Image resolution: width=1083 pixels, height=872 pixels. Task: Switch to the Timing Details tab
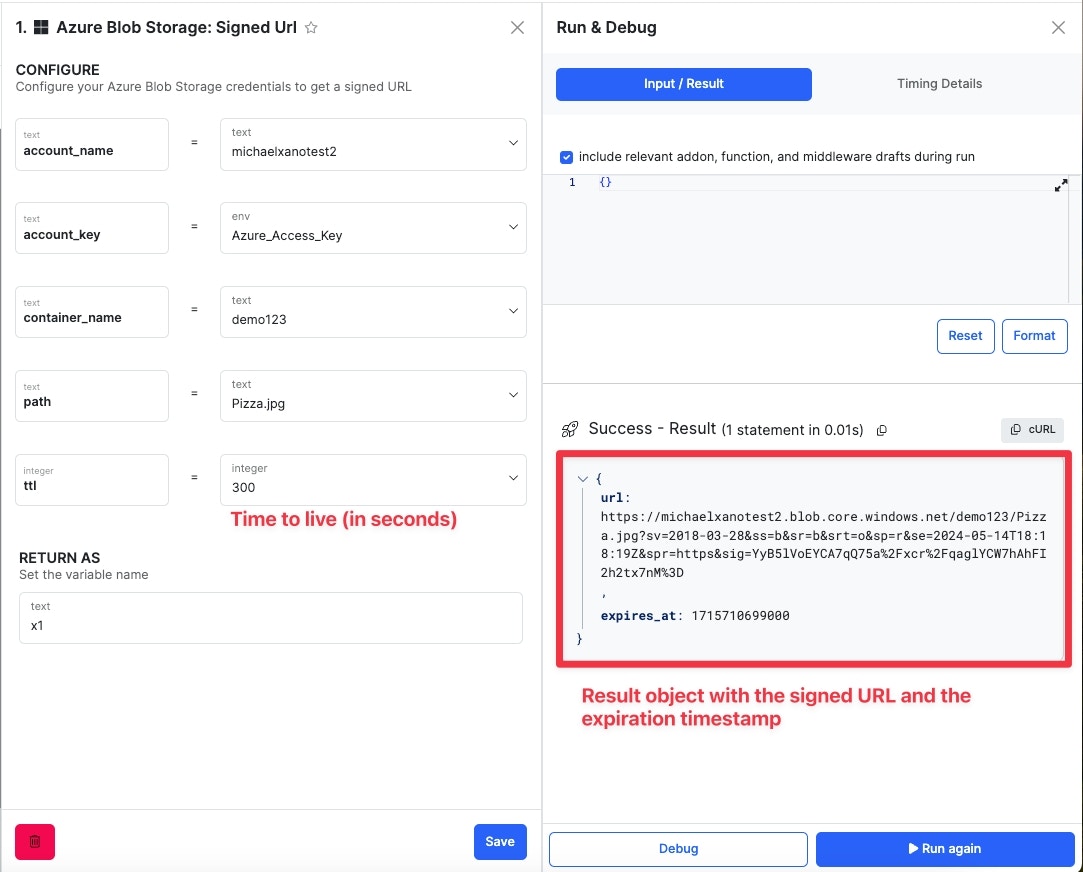pyautogui.click(x=939, y=84)
